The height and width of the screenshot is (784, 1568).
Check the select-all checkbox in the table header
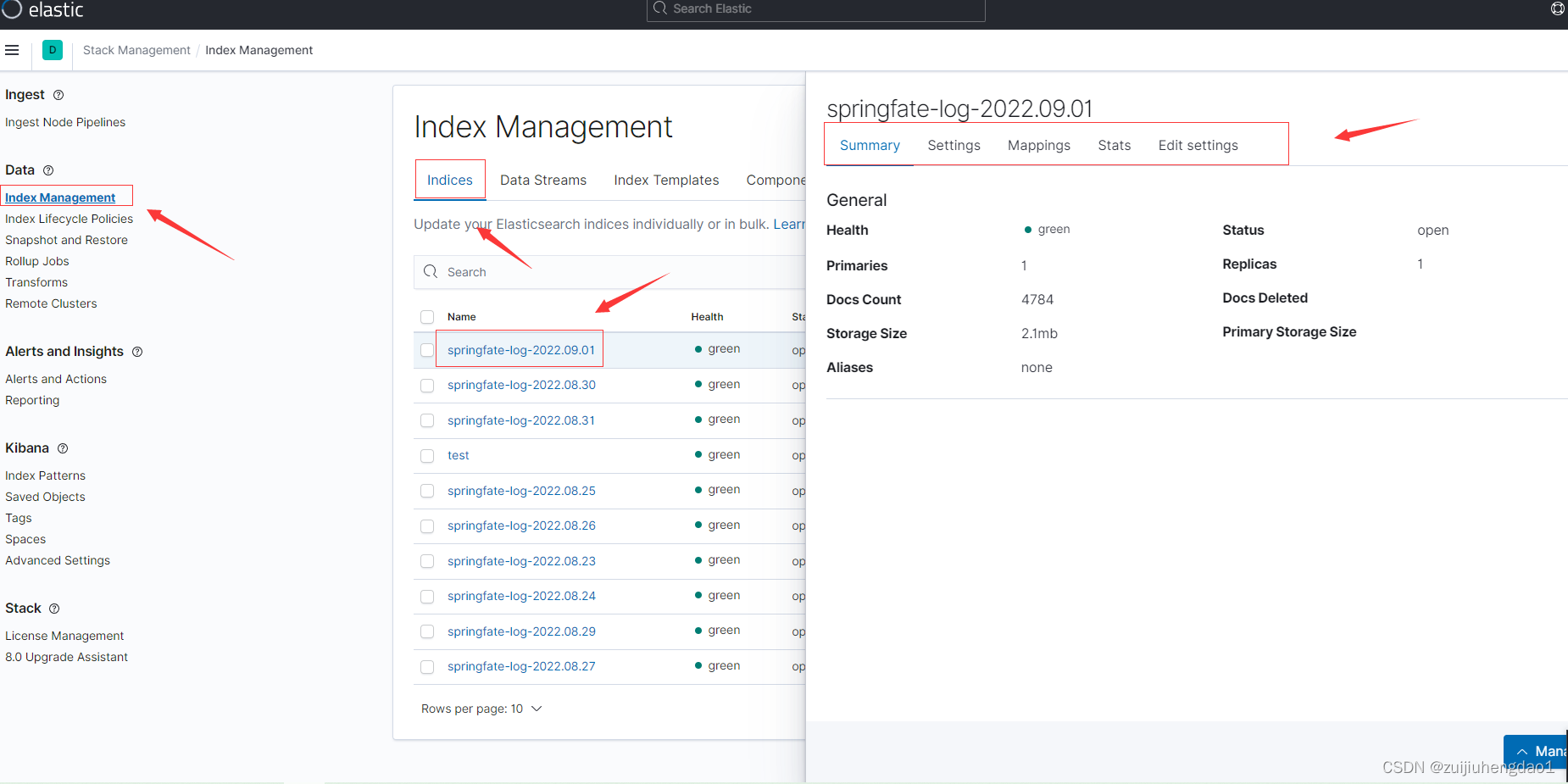tap(427, 317)
